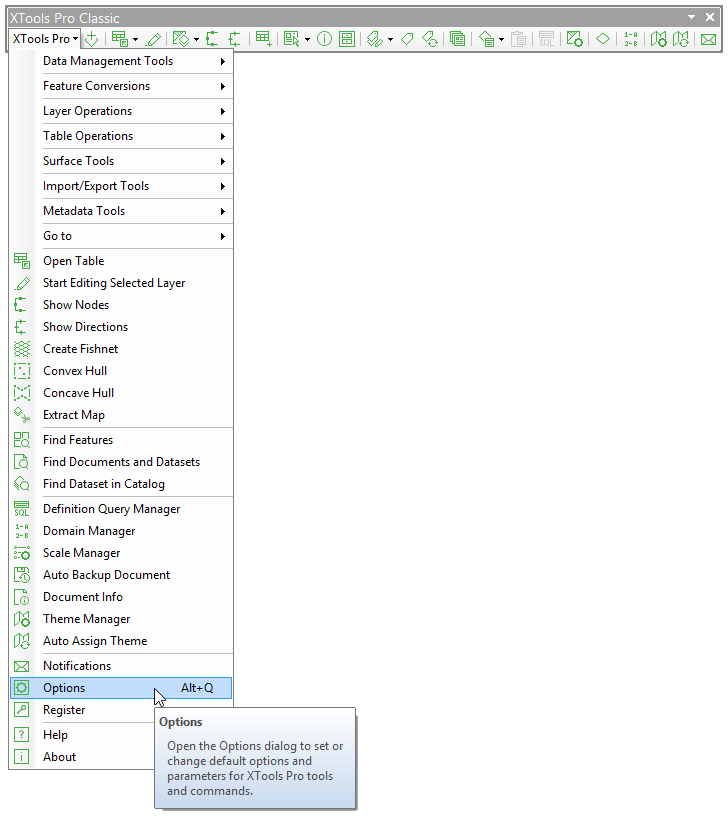Image resolution: width=728 pixels, height=818 pixels.
Task: Expand the Table Operations submenu
Action: 121,136
